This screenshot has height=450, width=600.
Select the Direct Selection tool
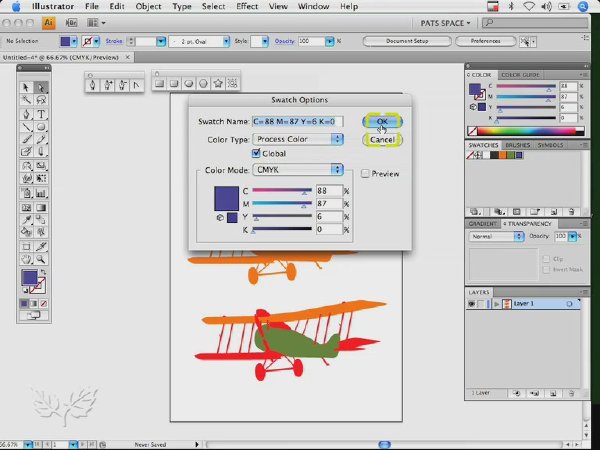pyautogui.click(x=41, y=87)
